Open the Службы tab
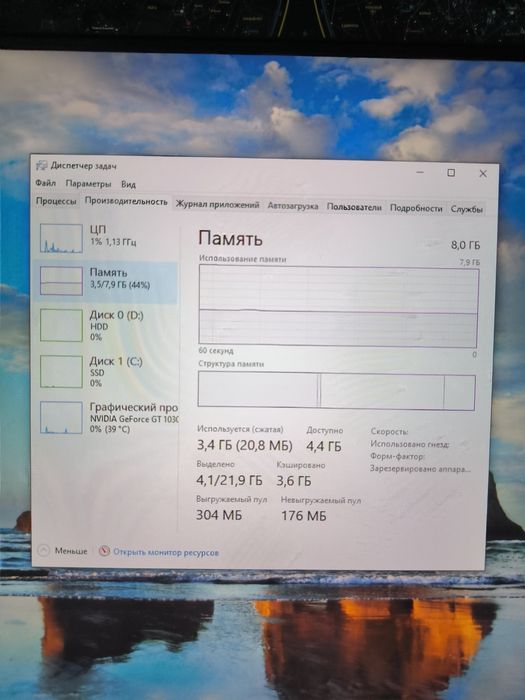525x700 pixels. tap(467, 209)
